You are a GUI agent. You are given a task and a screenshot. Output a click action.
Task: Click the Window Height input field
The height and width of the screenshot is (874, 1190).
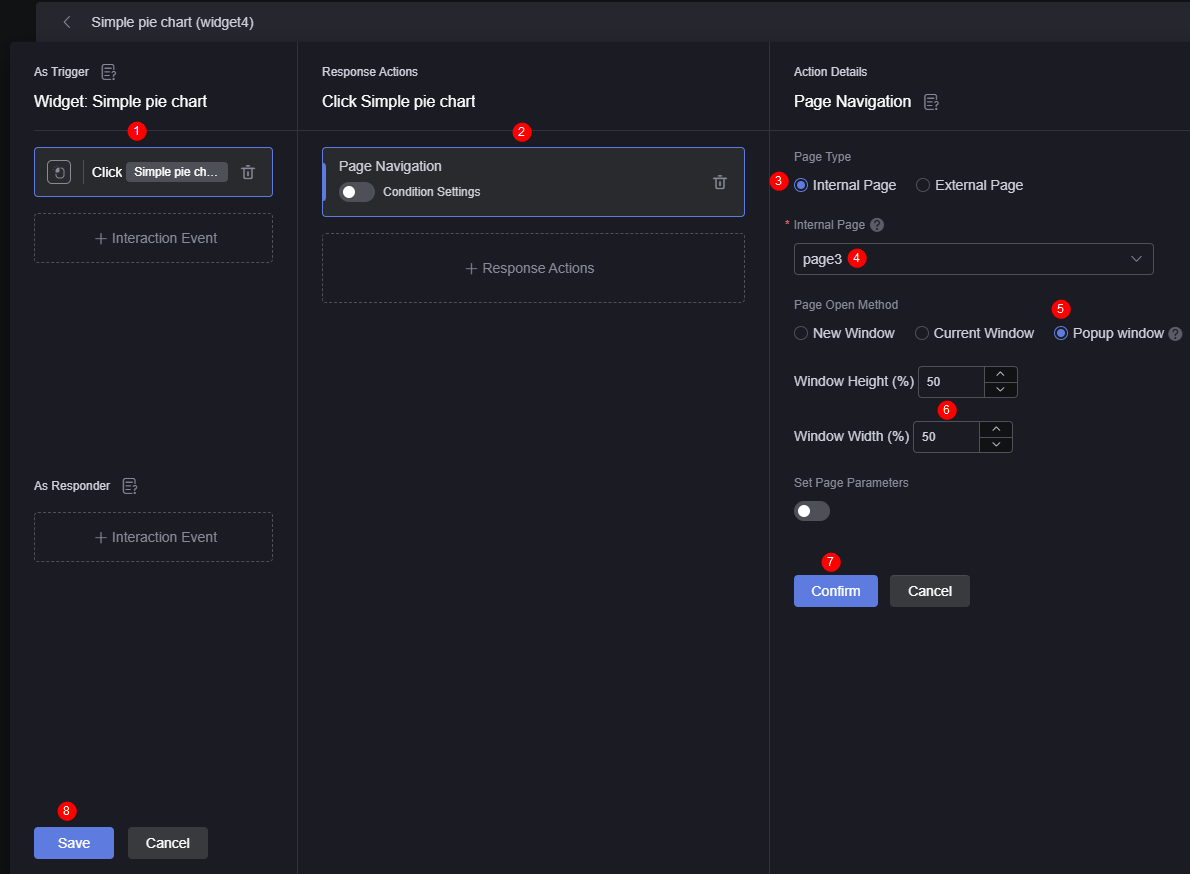(x=952, y=382)
